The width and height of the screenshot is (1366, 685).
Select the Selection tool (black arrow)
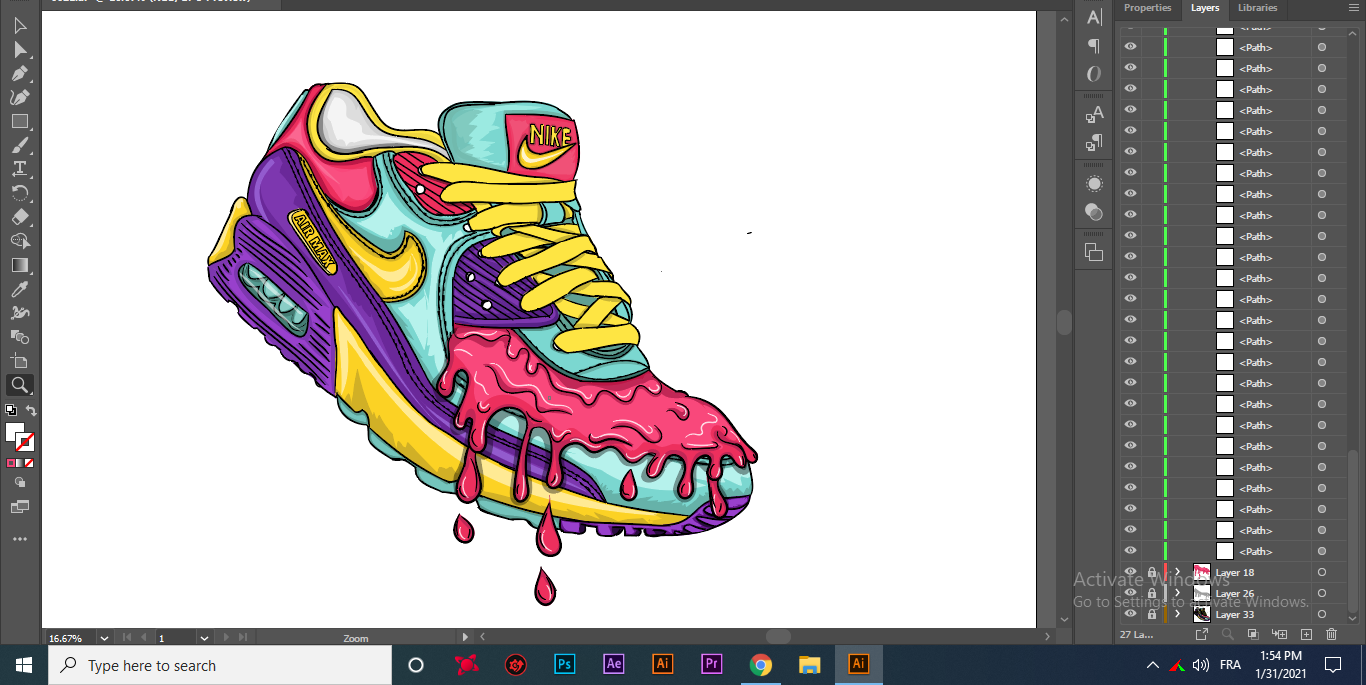tap(19, 26)
